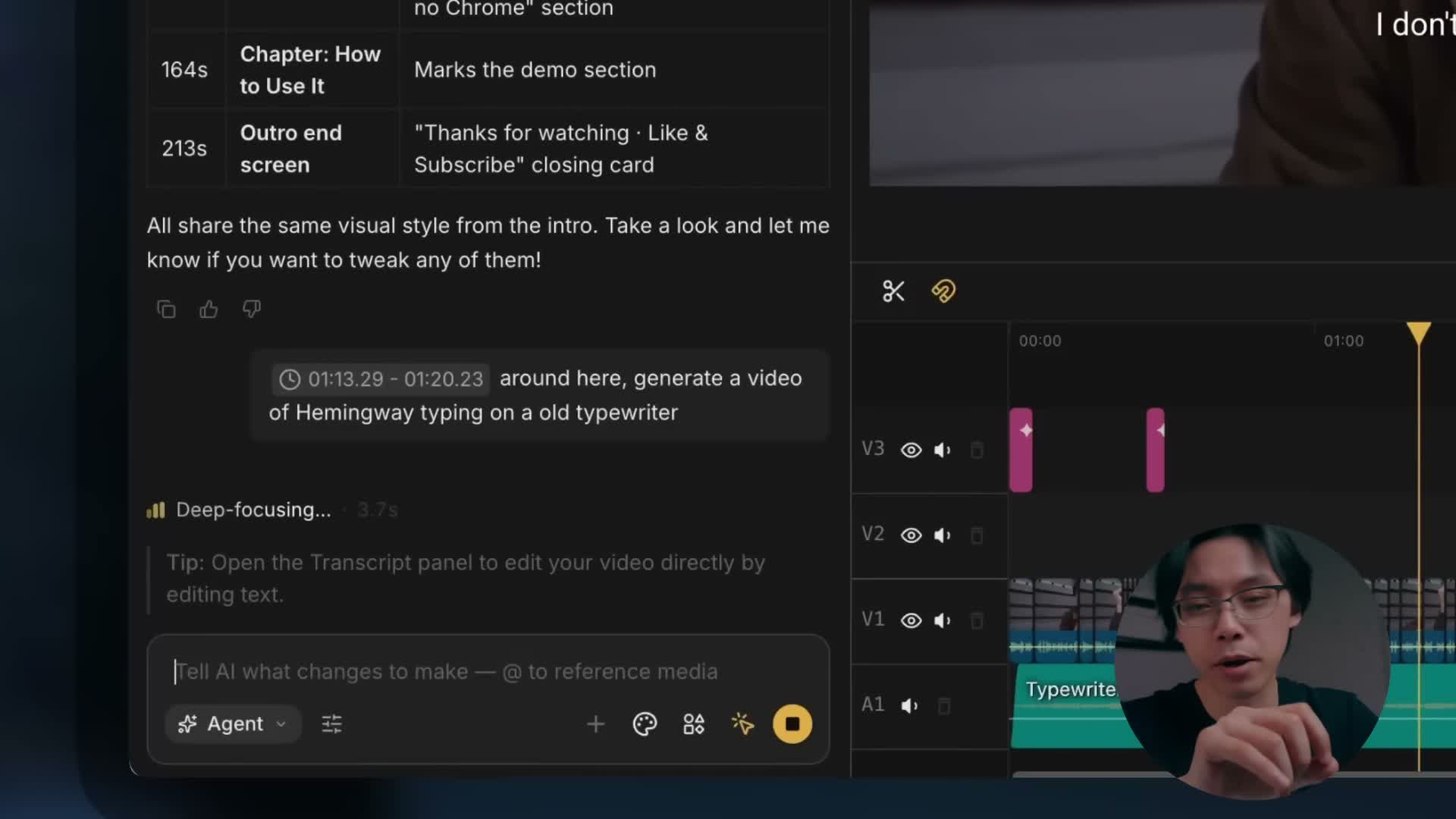This screenshot has width=1456, height=819.
Task: Hide the V3 track
Action: tap(911, 450)
